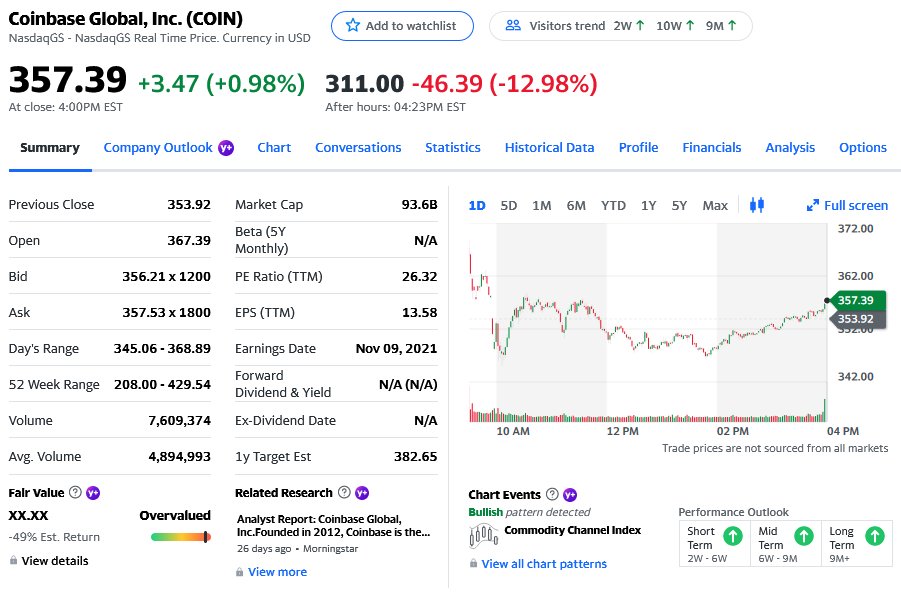The width and height of the screenshot is (901, 595).
Task: Click the help icon next to Chart Events
Action: pos(552,494)
